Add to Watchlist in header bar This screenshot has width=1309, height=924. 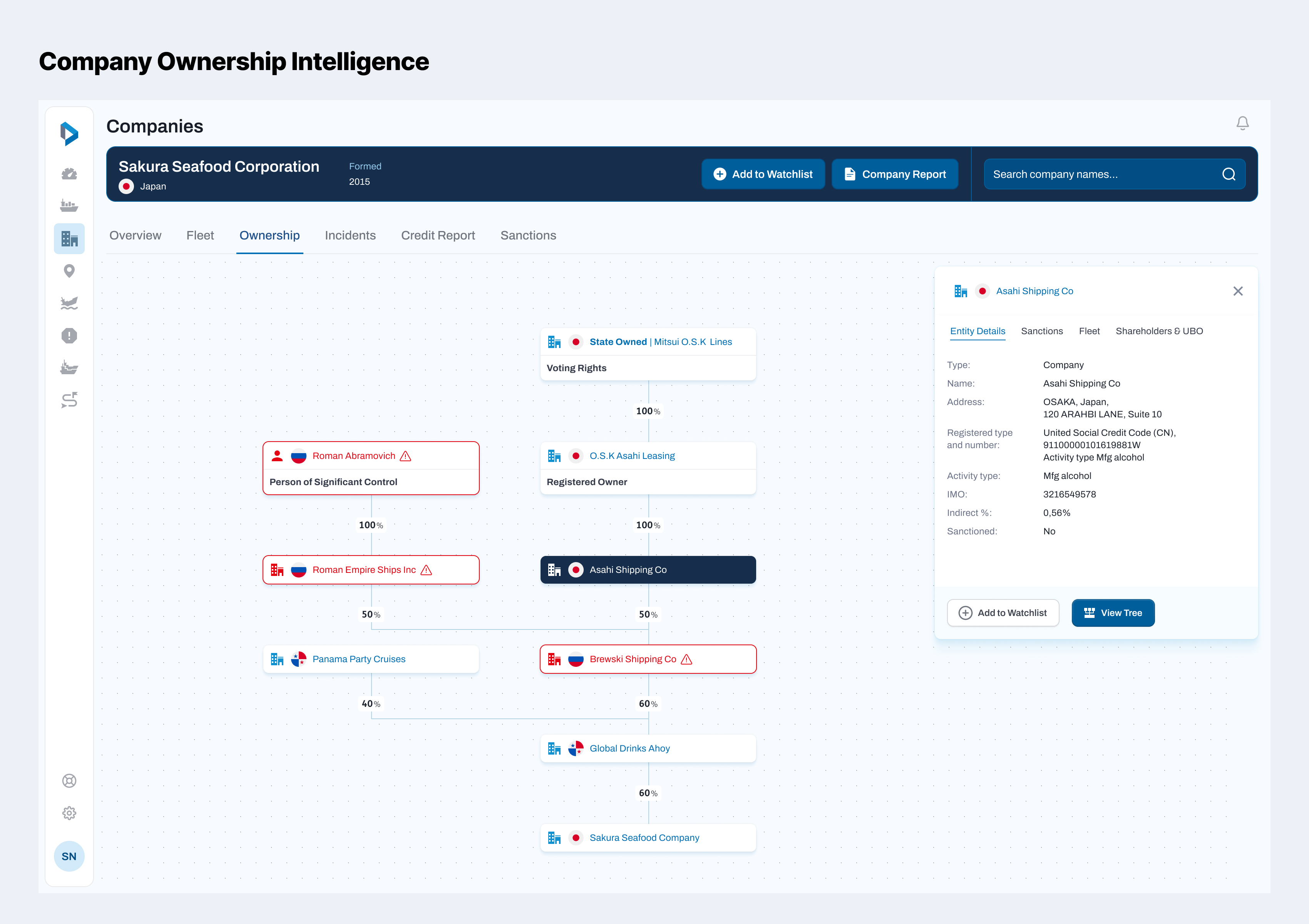coord(763,174)
